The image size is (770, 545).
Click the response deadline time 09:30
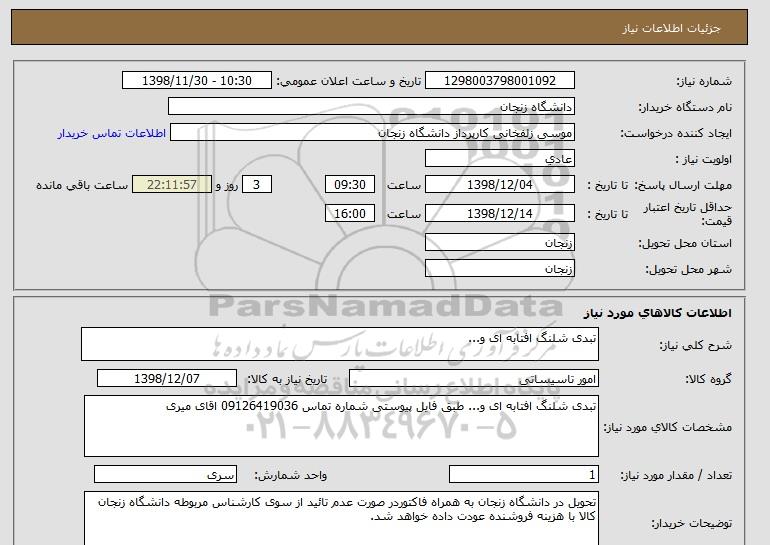click(x=350, y=185)
